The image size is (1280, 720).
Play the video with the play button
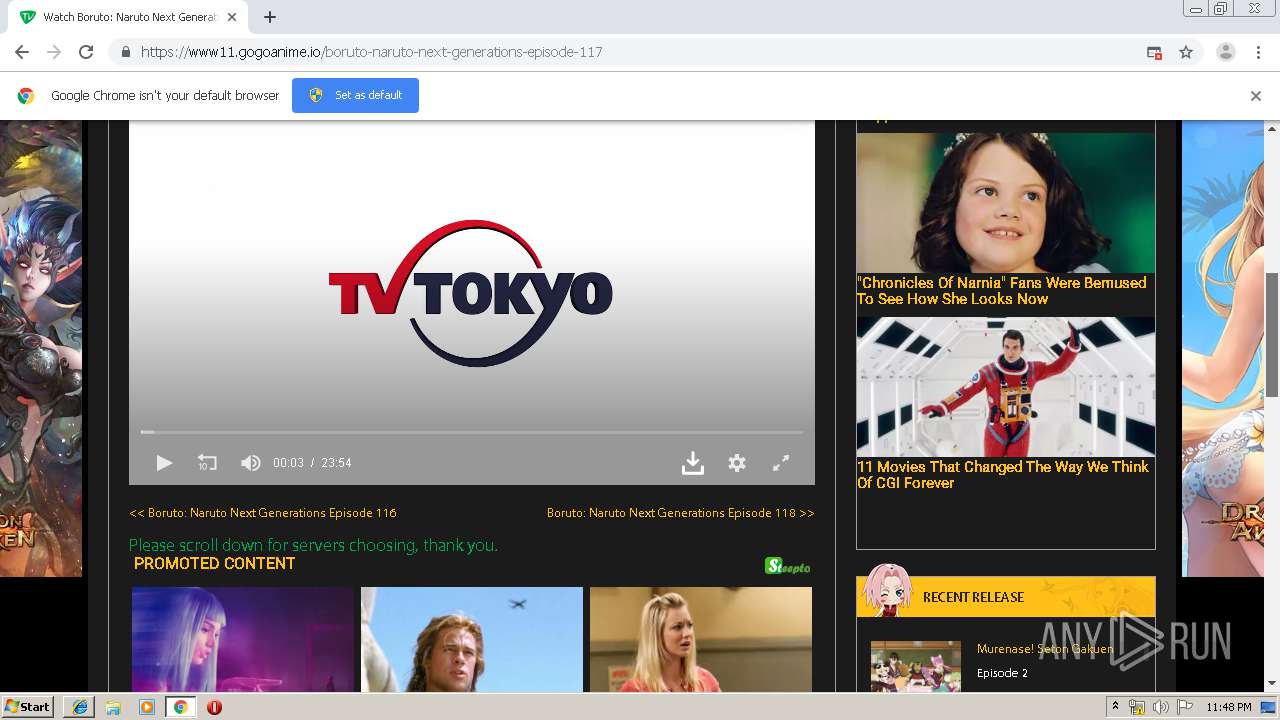pyautogui.click(x=164, y=463)
